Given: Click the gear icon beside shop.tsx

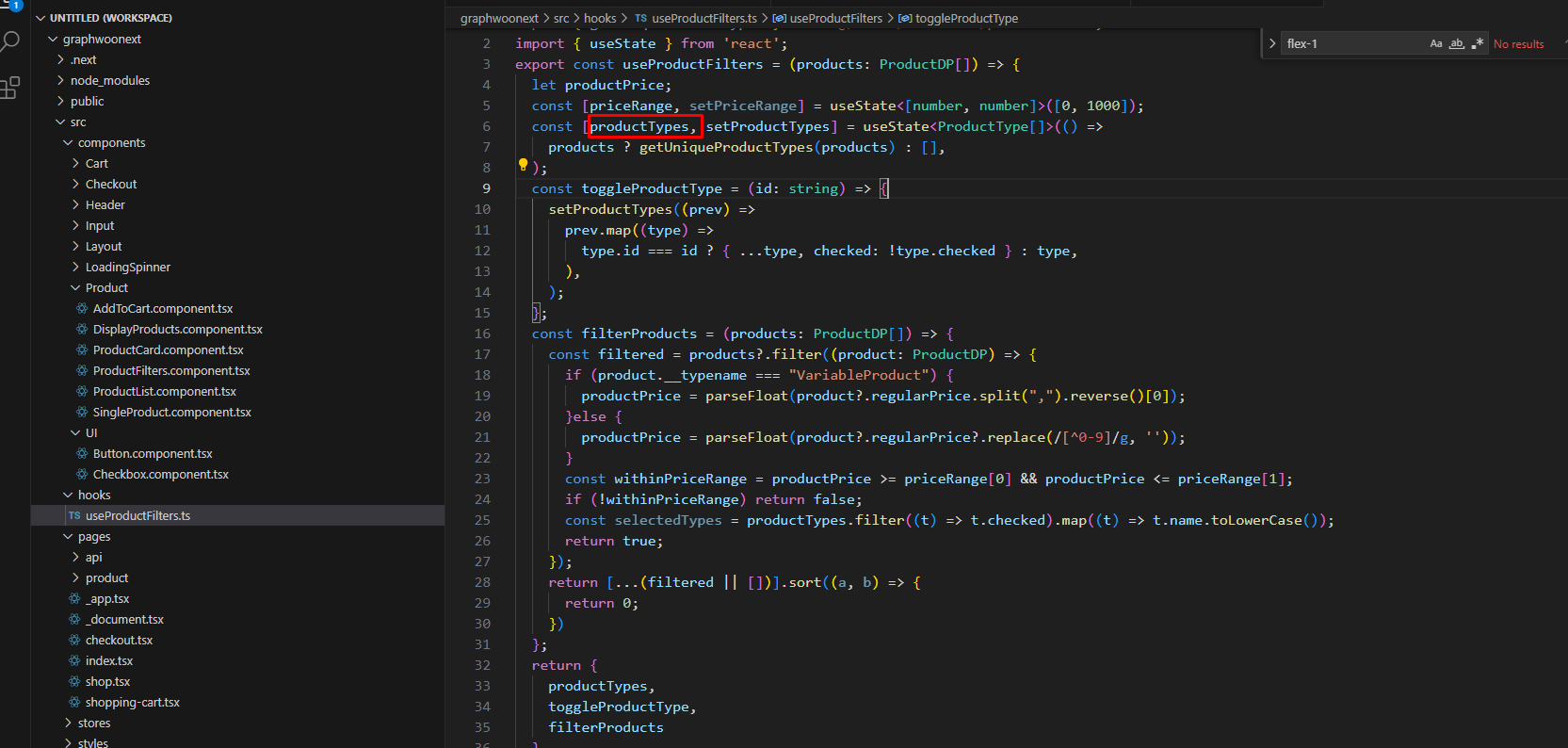Looking at the screenshot, I should coord(74,682).
